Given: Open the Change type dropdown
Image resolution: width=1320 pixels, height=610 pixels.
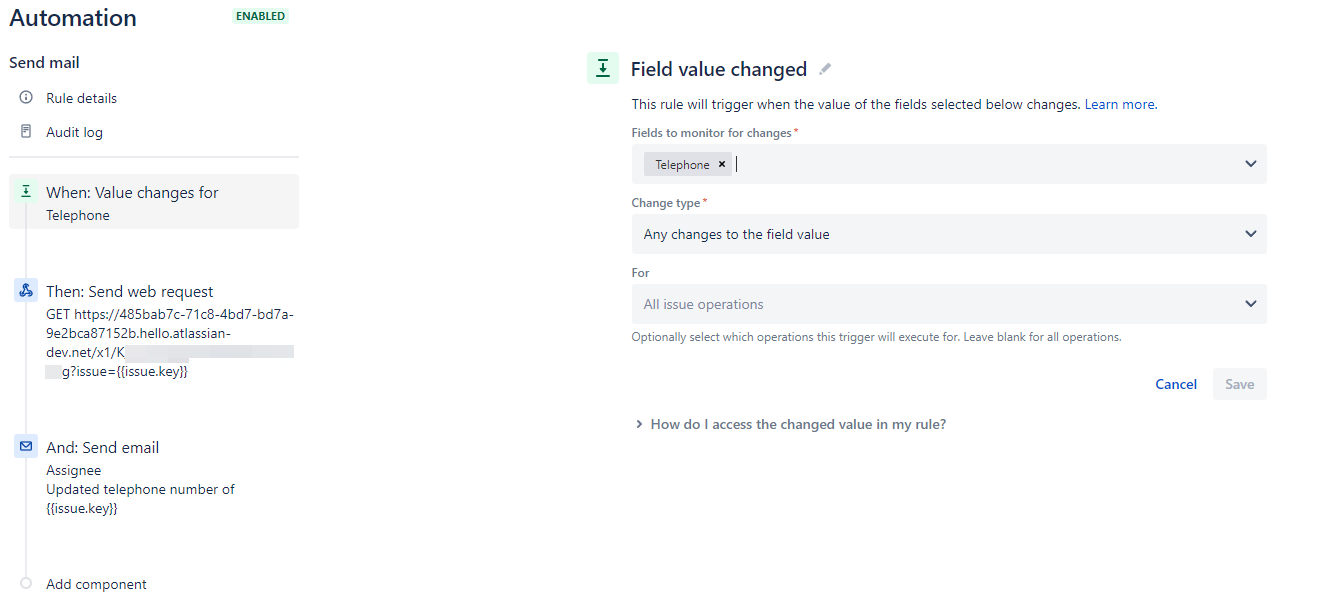Looking at the screenshot, I should 948,234.
